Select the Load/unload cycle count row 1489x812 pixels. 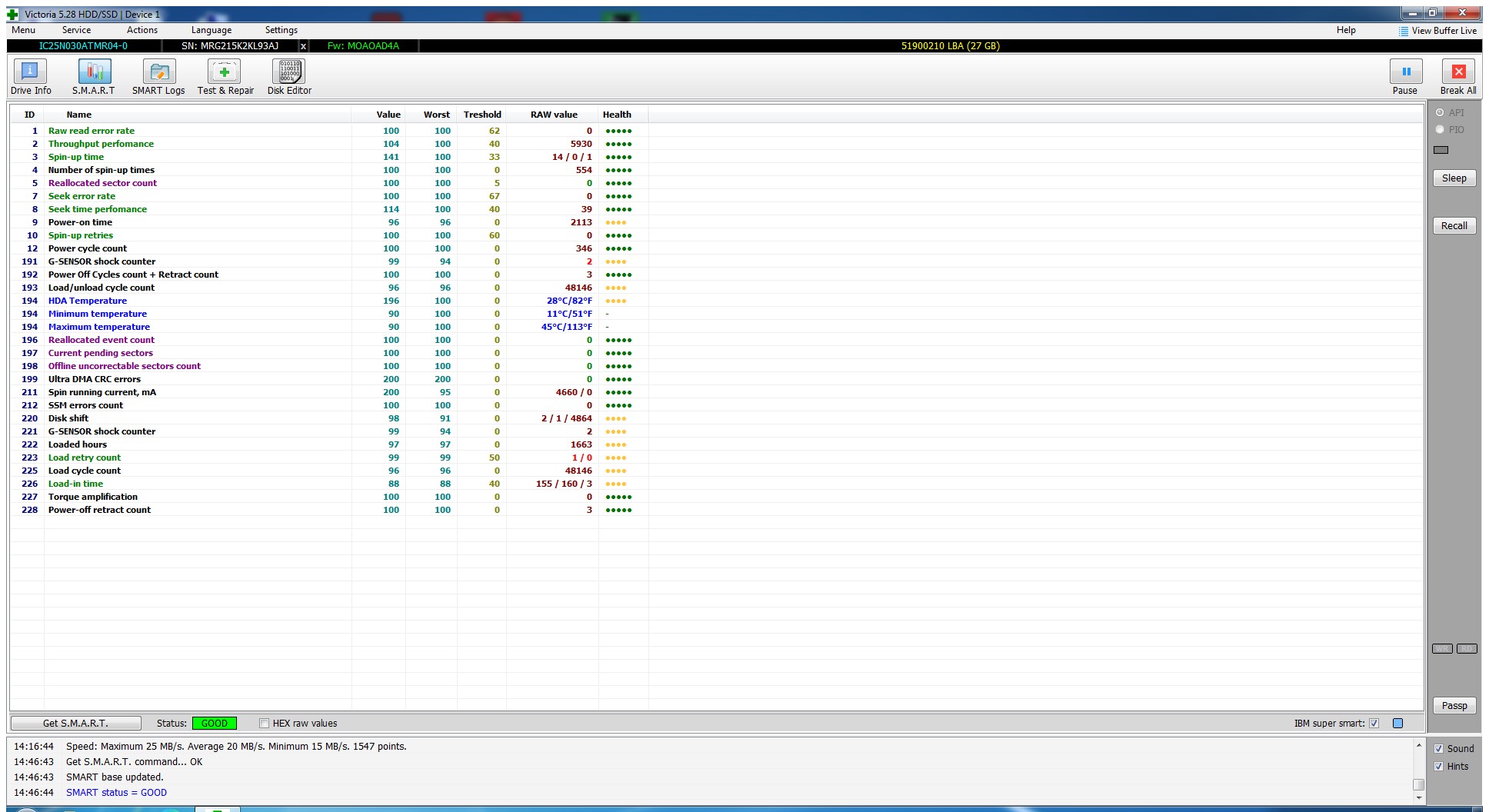(329, 288)
